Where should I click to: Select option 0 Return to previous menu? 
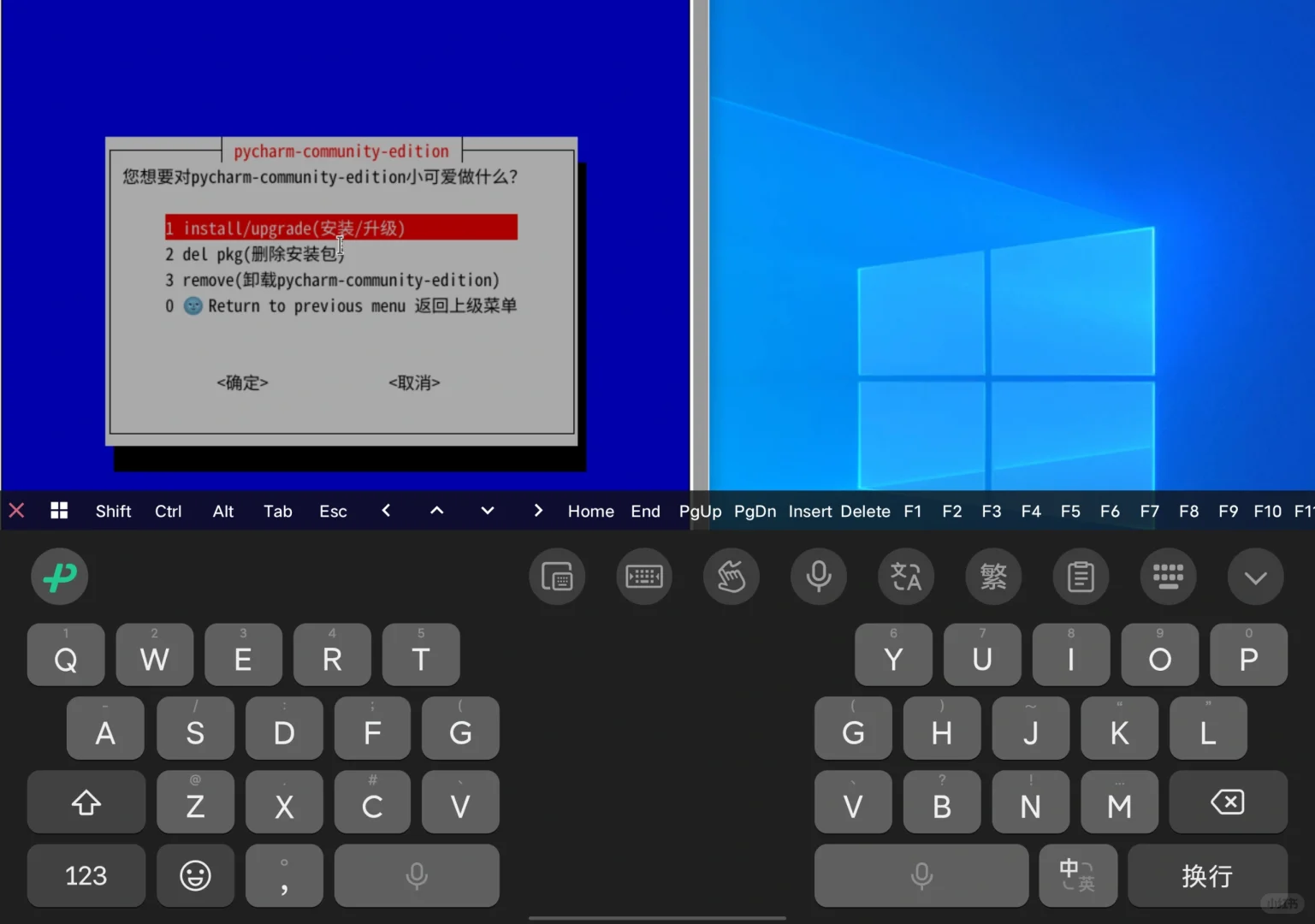tap(341, 305)
